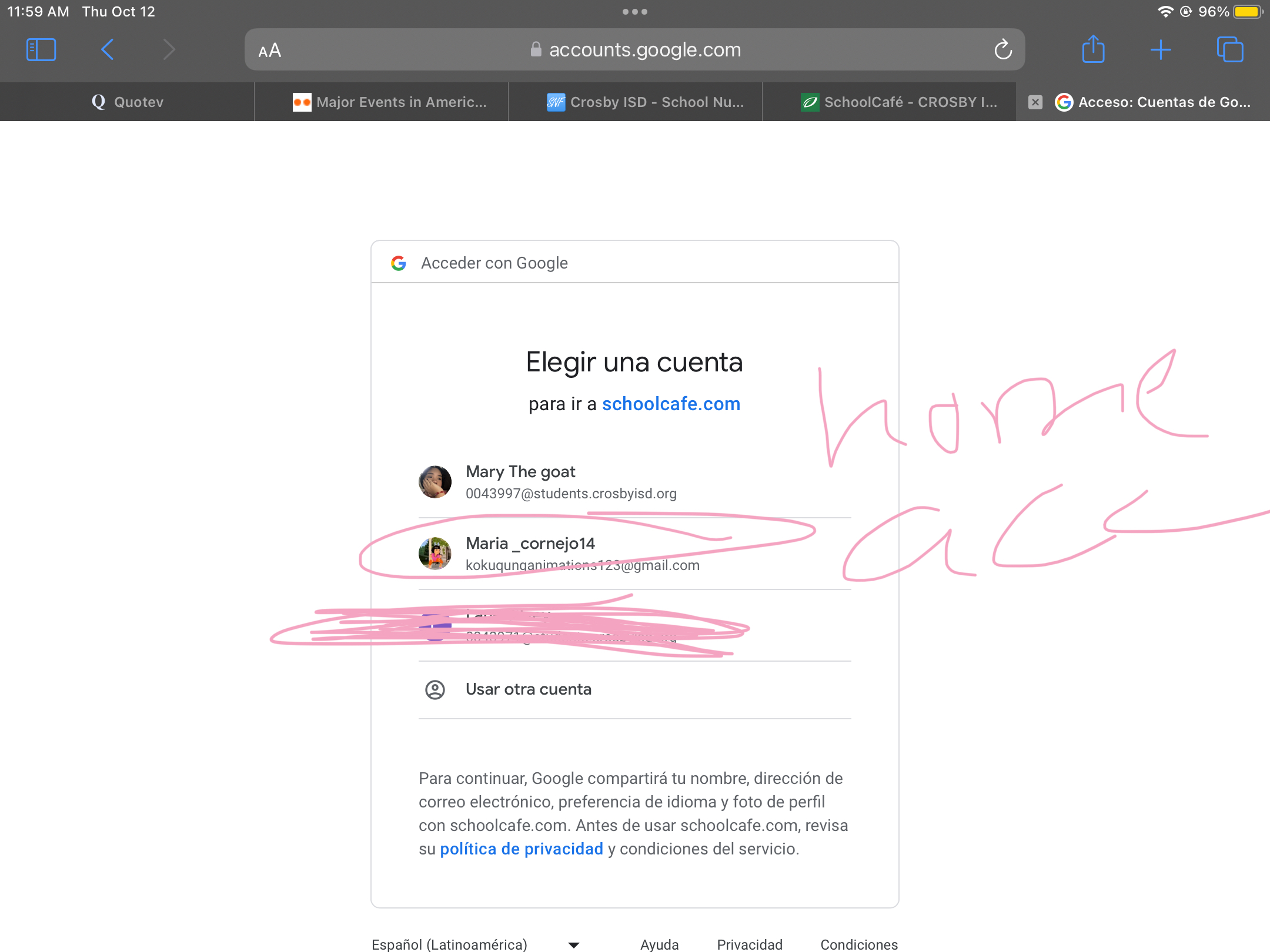Expand the Español (Latinoamérica) language dropdown

click(475, 944)
